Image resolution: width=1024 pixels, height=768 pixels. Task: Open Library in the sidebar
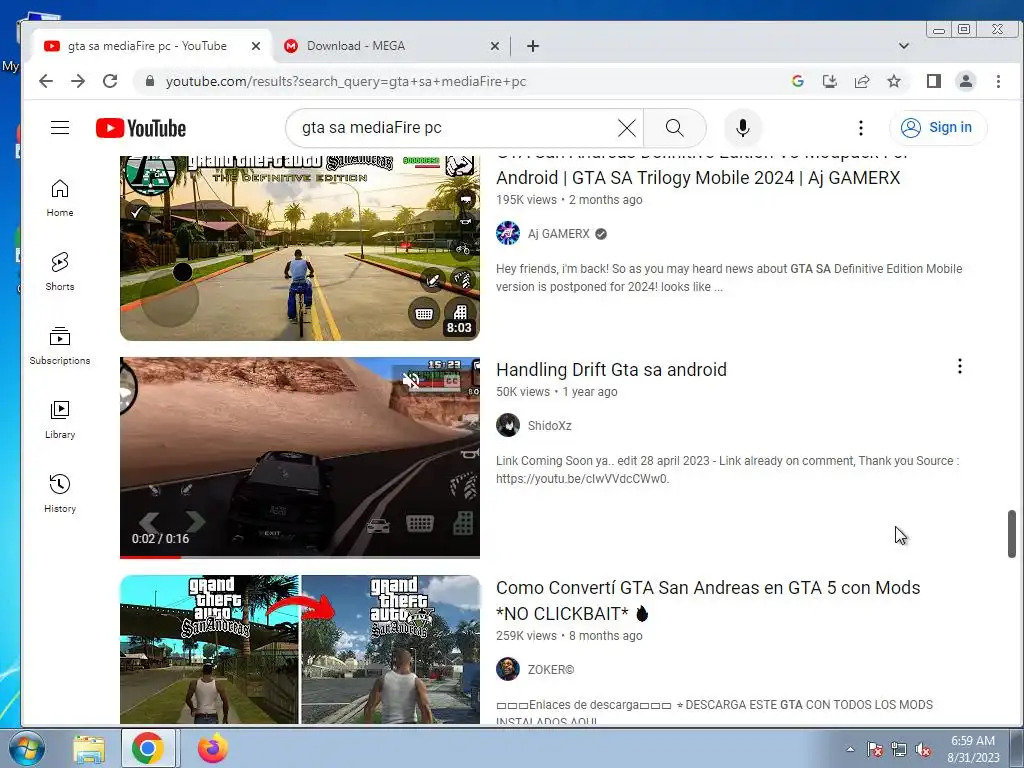60,420
